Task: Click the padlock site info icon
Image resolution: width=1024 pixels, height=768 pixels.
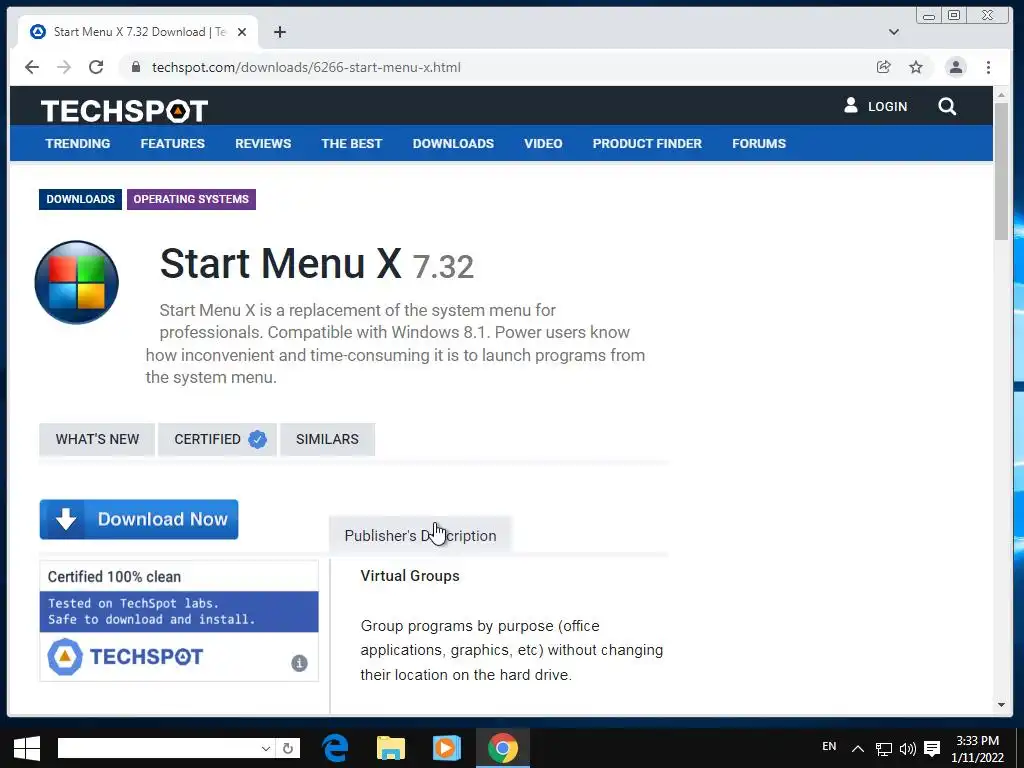Action: click(x=136, y=67)
